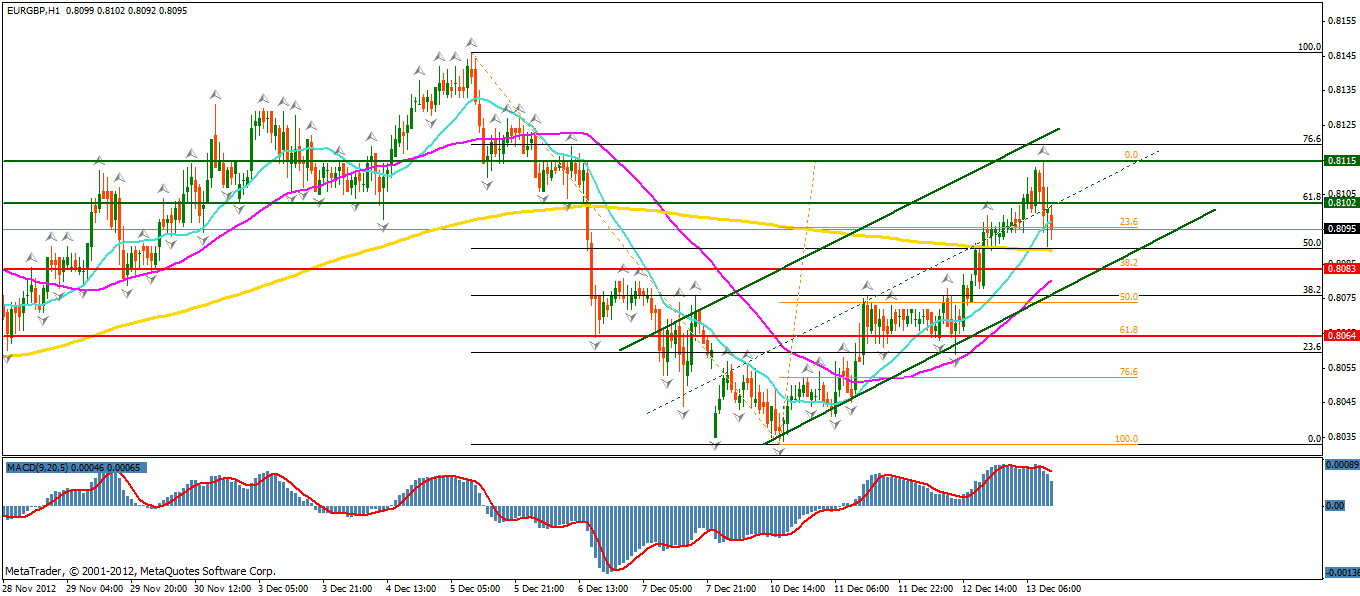Select the orange Fibonacci 100.0 level label
Image resolution: width=1360 pixels, height=596 pixels.
click(x=1126, y=439)
